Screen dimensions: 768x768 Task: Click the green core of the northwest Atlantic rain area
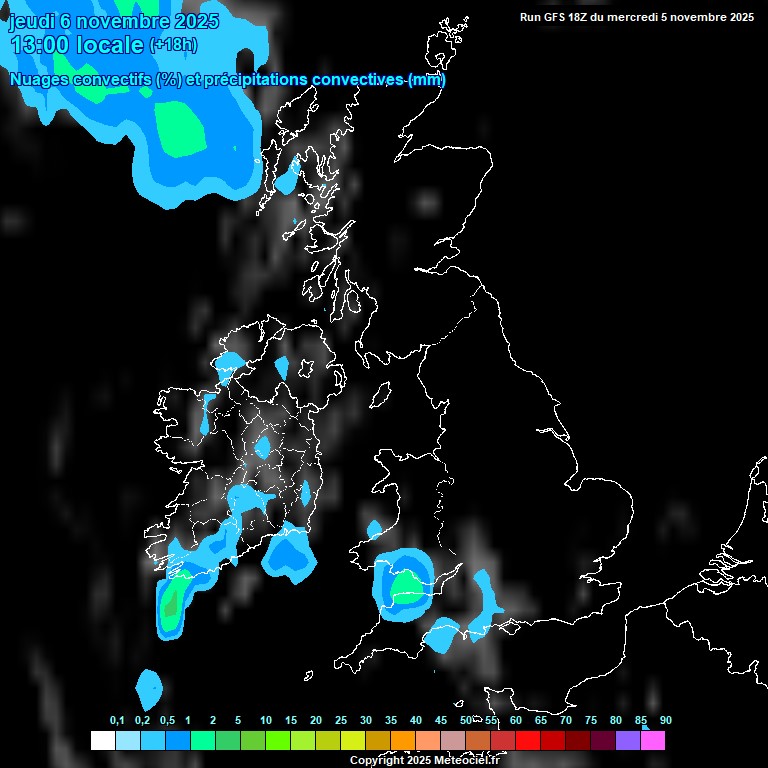[x=180, y=127]
